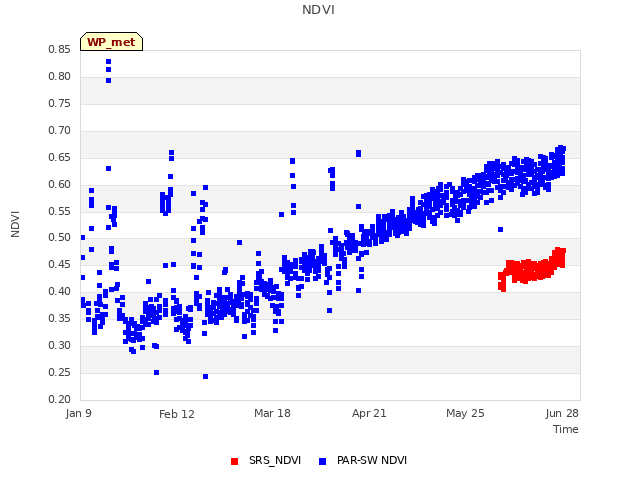Screen dimensions: 640x480
Task: Click the 0.50 y-axis tick label
Action: 60,237
